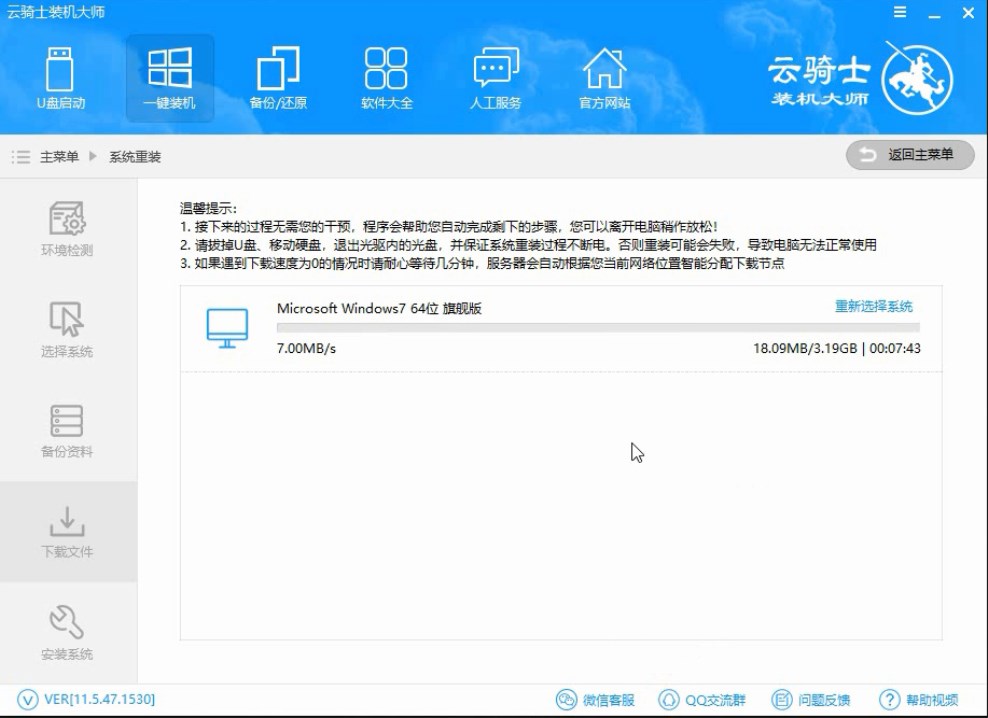Select the 一键装机 feature

point(170,78)
